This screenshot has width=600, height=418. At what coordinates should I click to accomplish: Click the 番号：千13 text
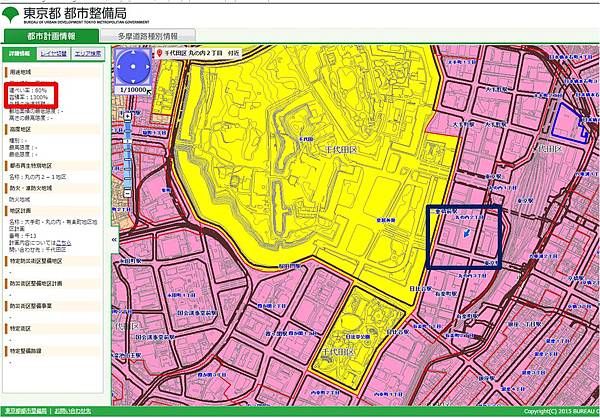(x=23, y=236)
